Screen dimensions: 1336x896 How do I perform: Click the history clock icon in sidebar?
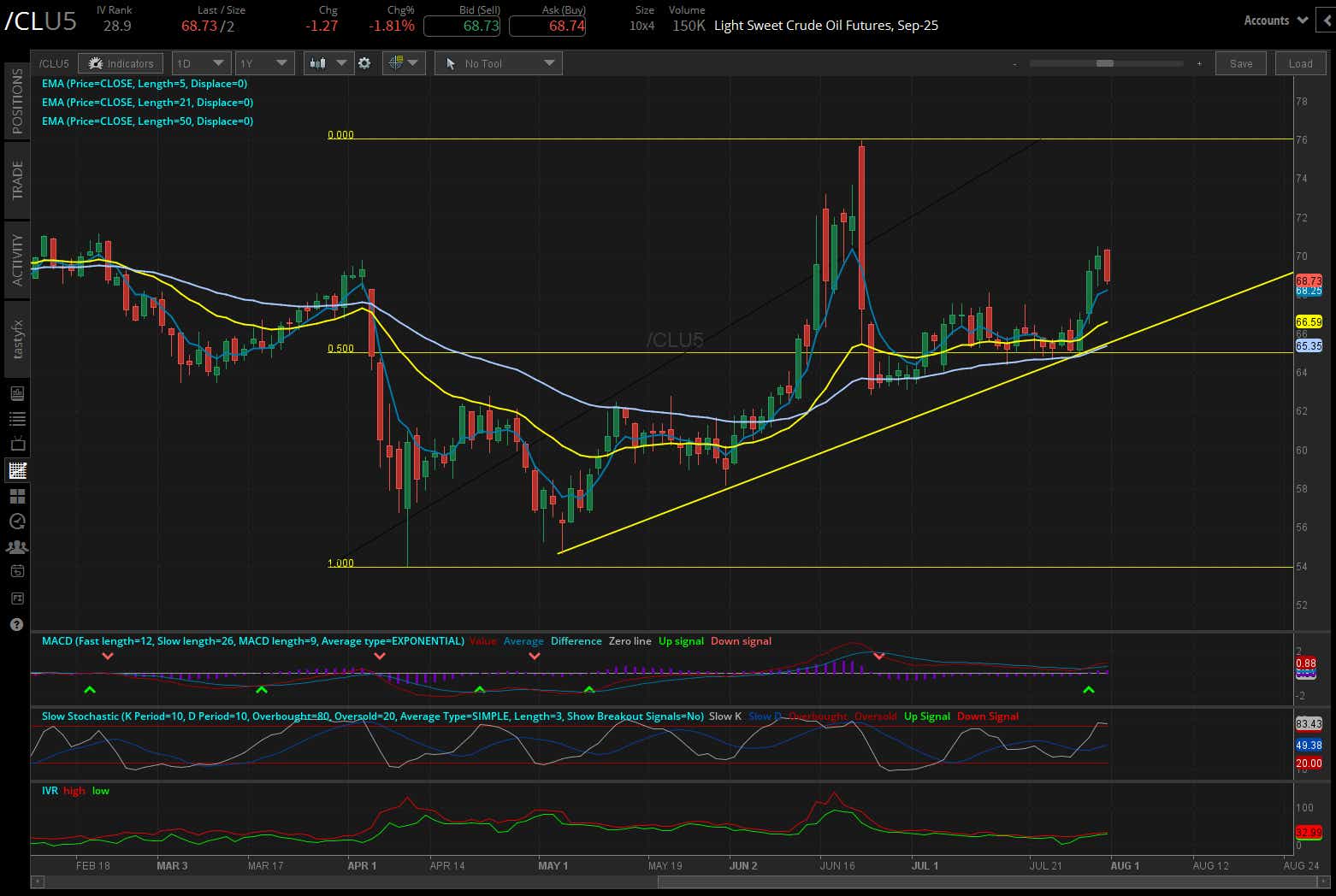pos(16,521)
